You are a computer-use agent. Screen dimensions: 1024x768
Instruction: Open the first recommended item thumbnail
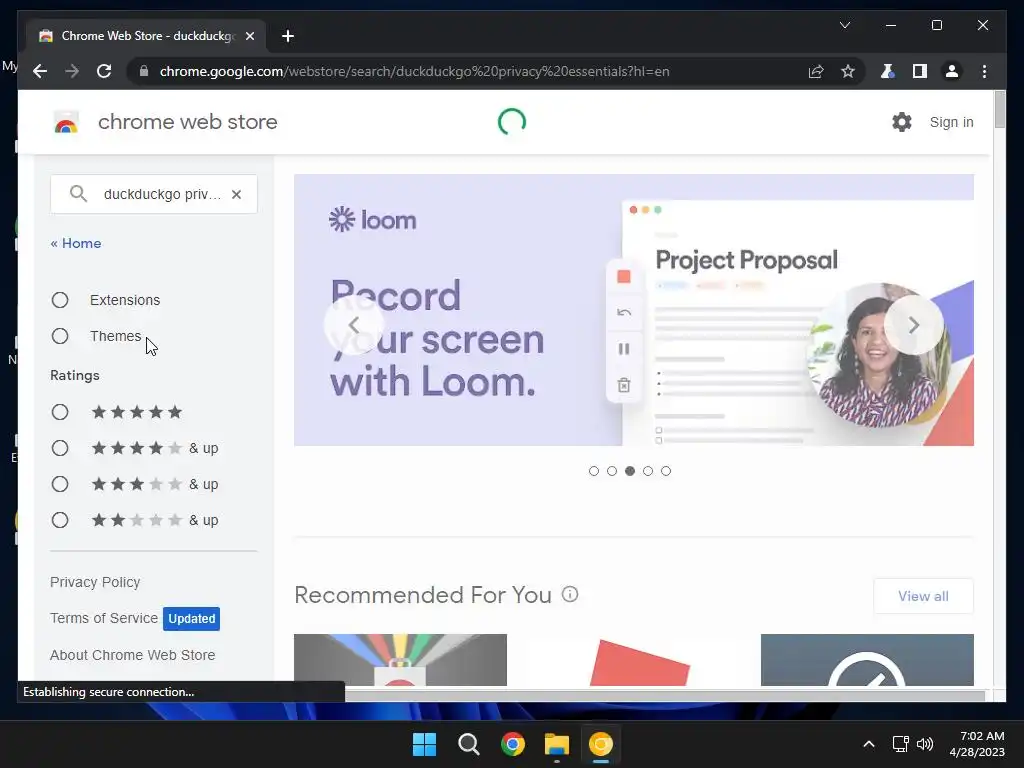pyautogui.click(x=400, y=660)
